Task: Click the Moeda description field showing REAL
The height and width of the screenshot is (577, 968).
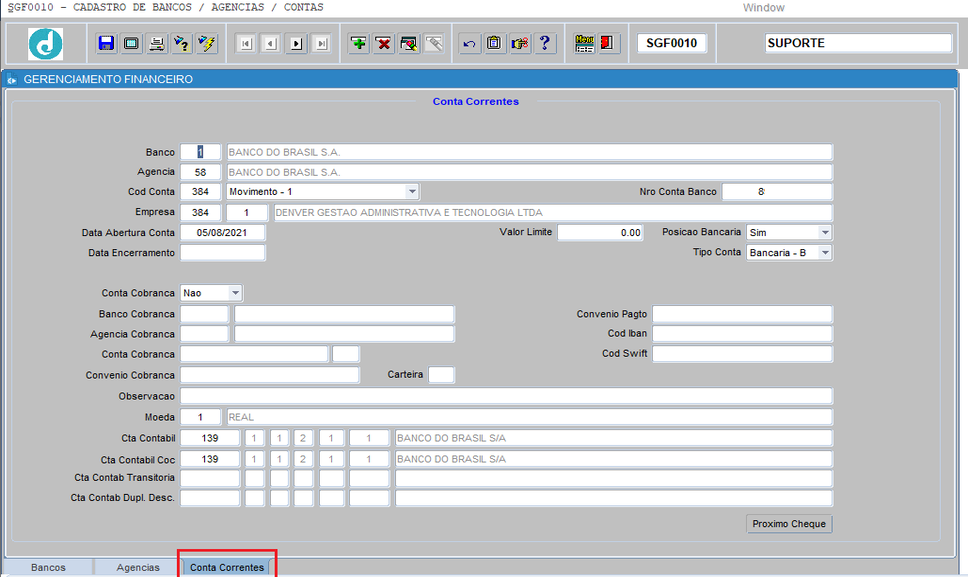Action: click(x=529, y=417)
